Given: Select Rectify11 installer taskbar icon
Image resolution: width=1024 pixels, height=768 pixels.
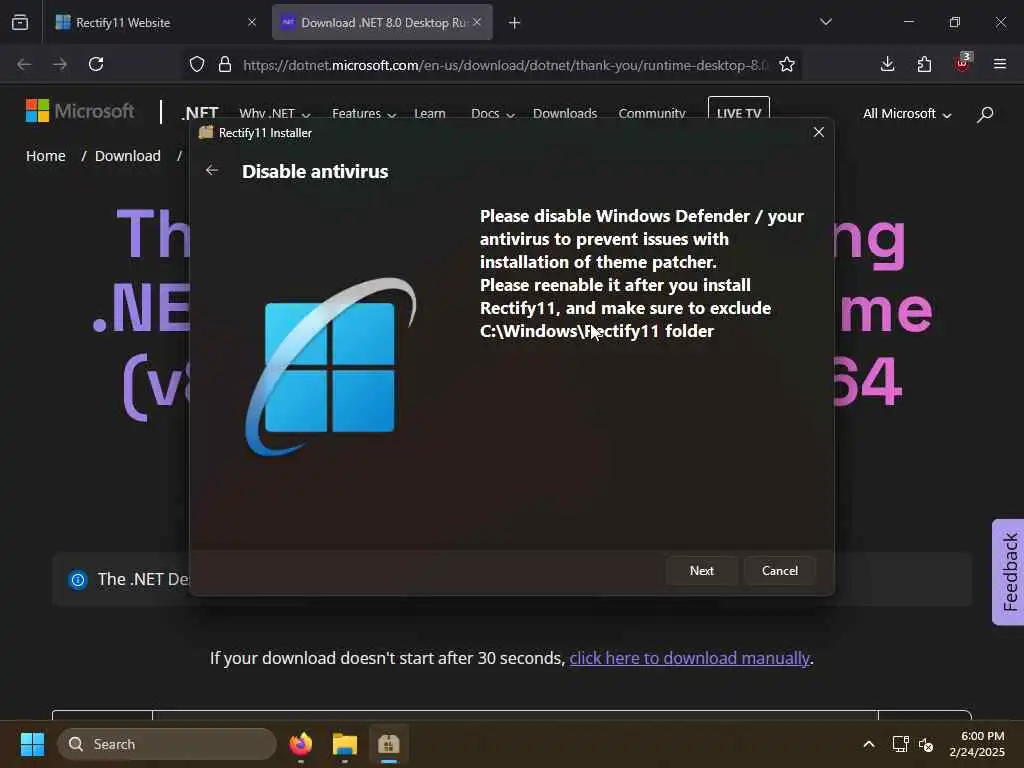Looking at the screenshot, I should (x=389, y=744).
